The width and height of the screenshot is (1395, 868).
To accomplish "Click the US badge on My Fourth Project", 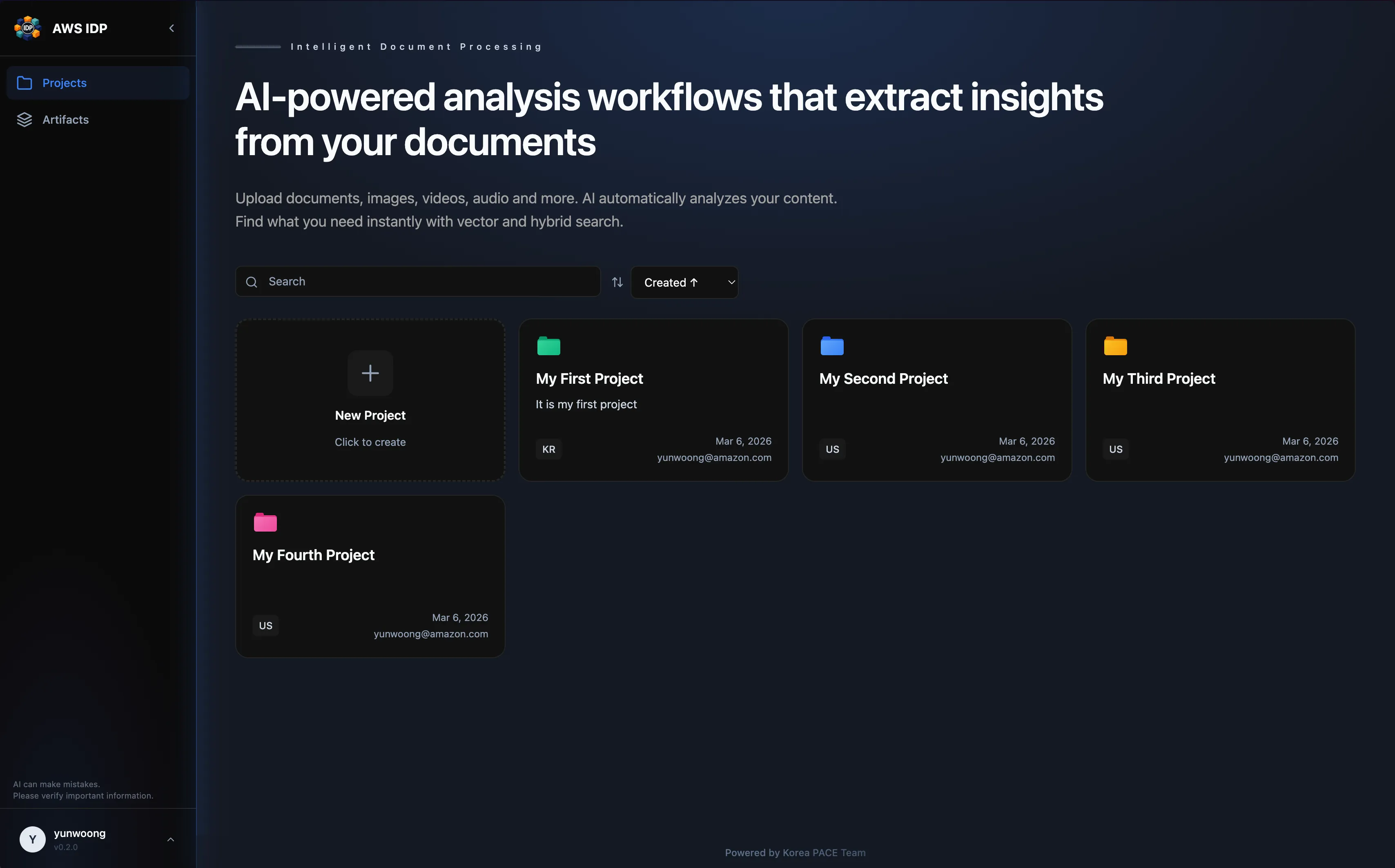I will click(265, 626).
